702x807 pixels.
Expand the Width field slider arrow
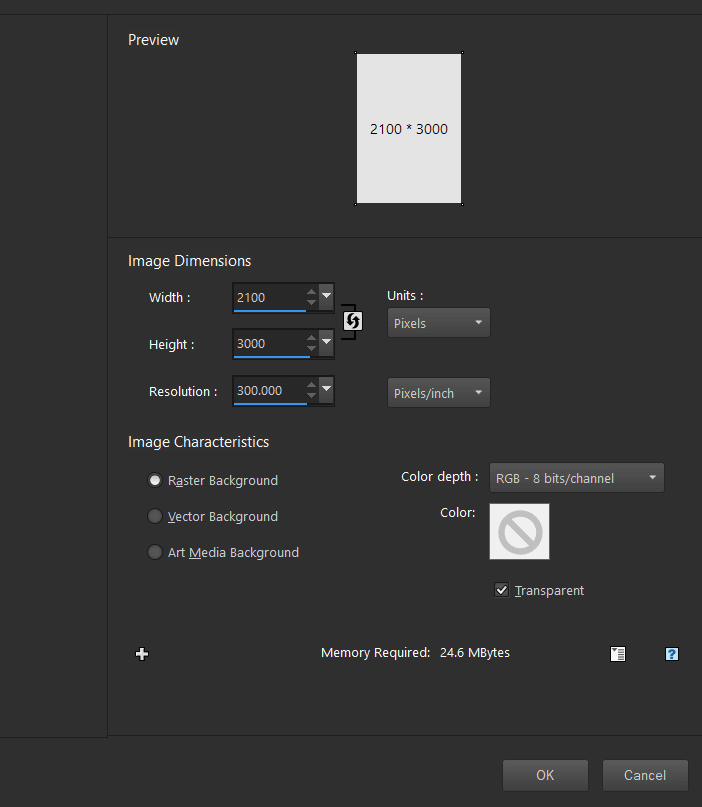(326, 296)
